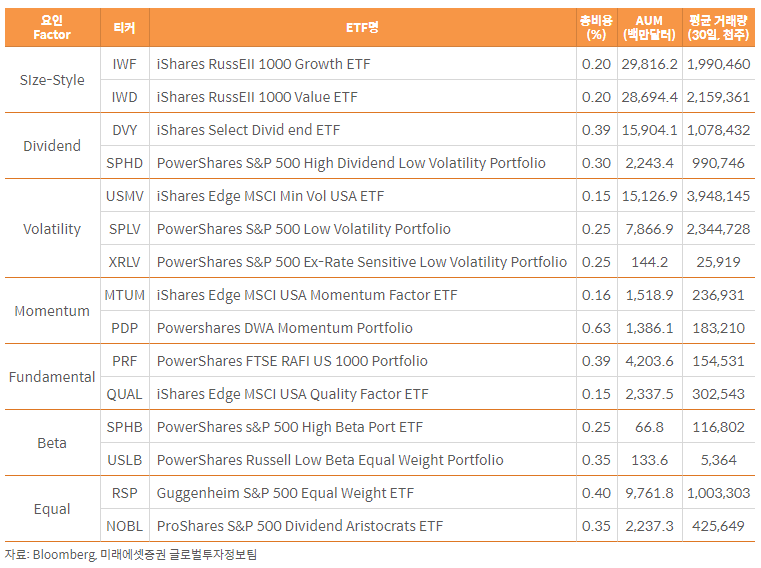761x568 pixels.
Task: Click AUM value 15,126.9
Action: point(649,196)
